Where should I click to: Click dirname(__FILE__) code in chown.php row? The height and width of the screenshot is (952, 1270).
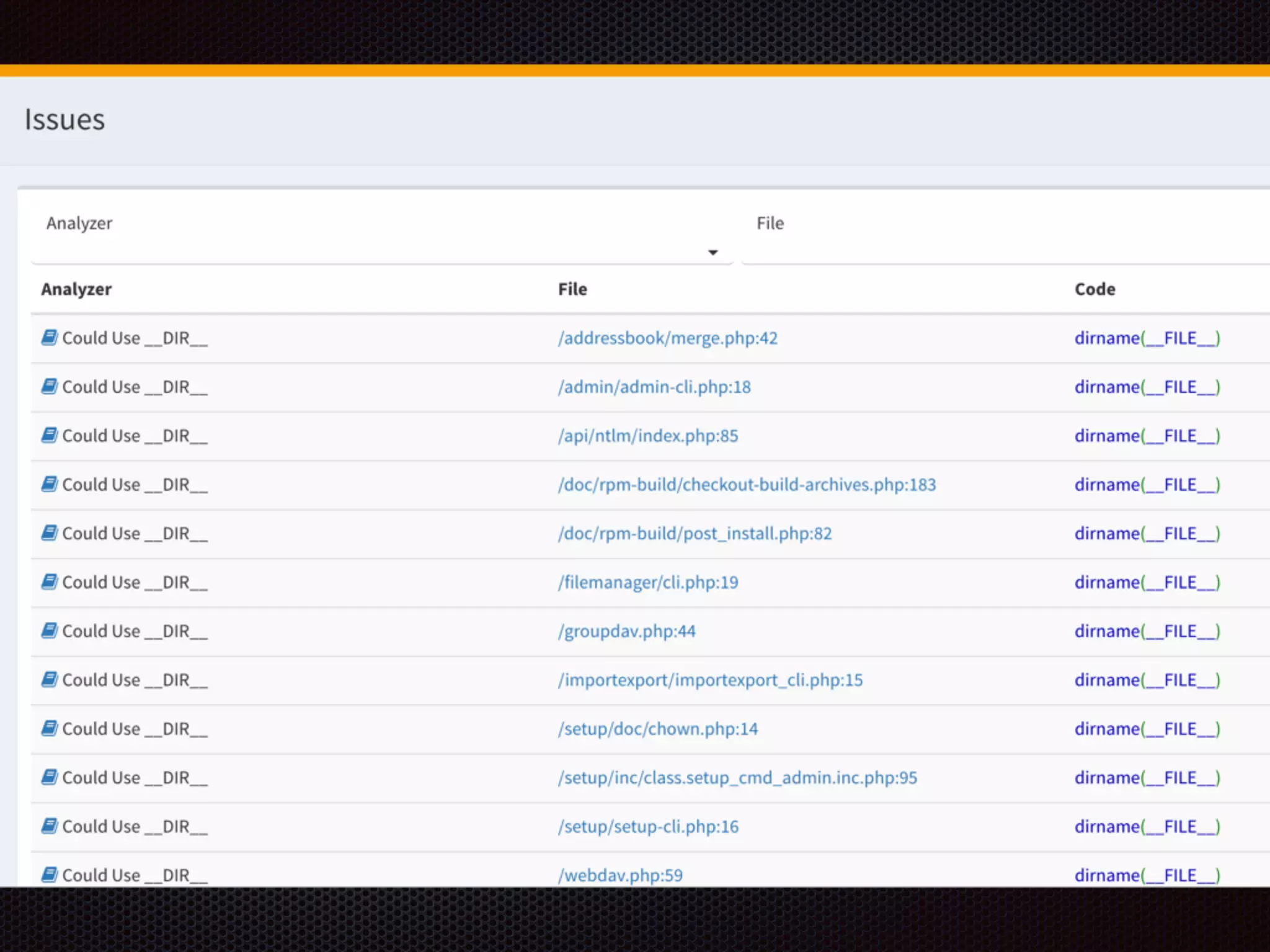point(1147,729)
